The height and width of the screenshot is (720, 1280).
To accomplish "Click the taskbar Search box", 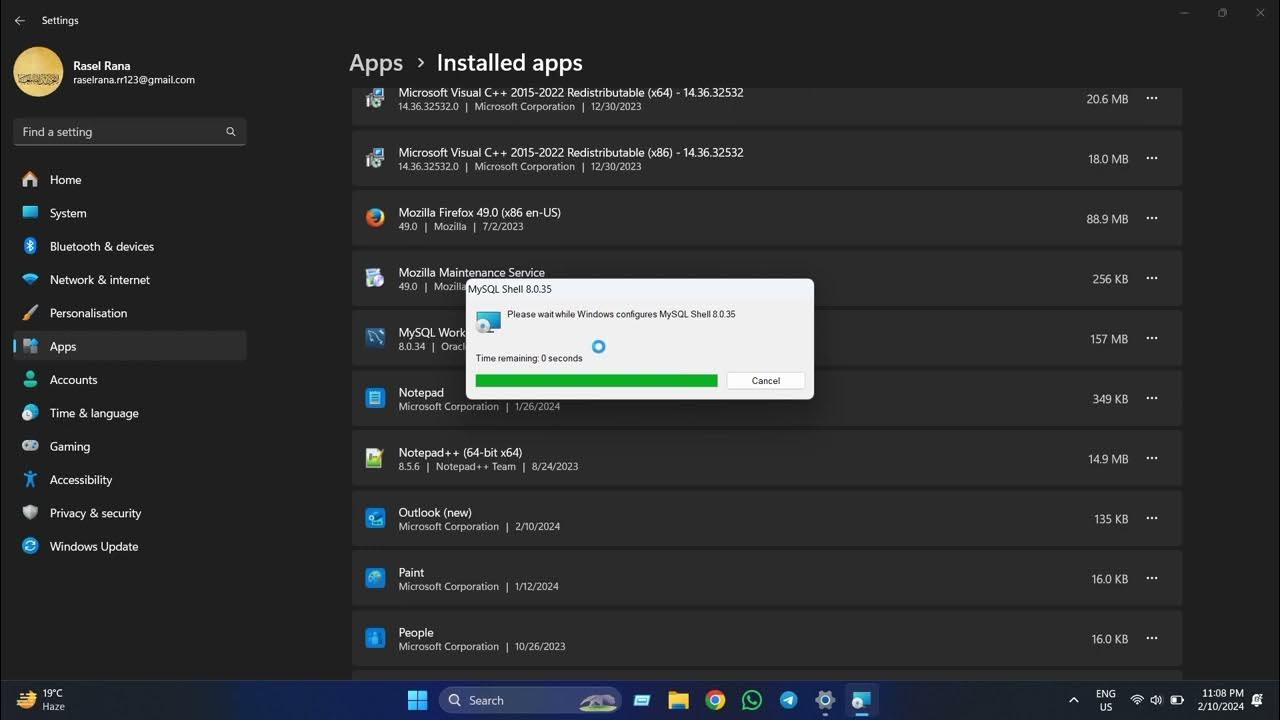I will click(530, 700).
